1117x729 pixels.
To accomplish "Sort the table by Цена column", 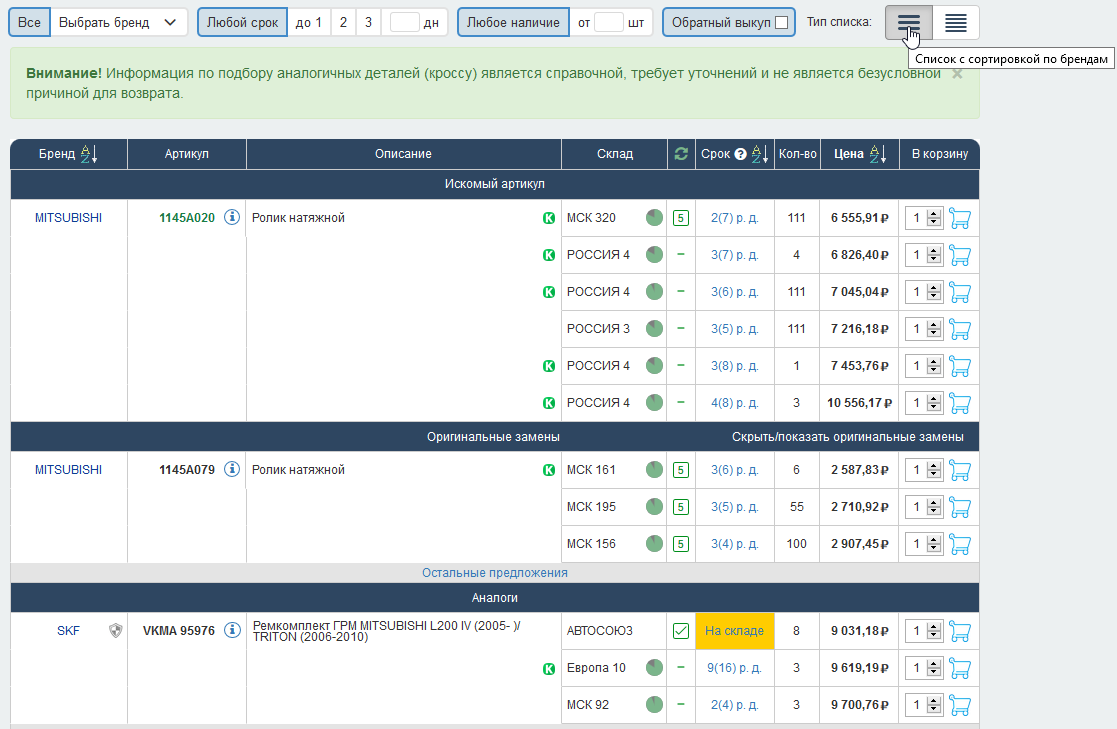I will (877, 154).
